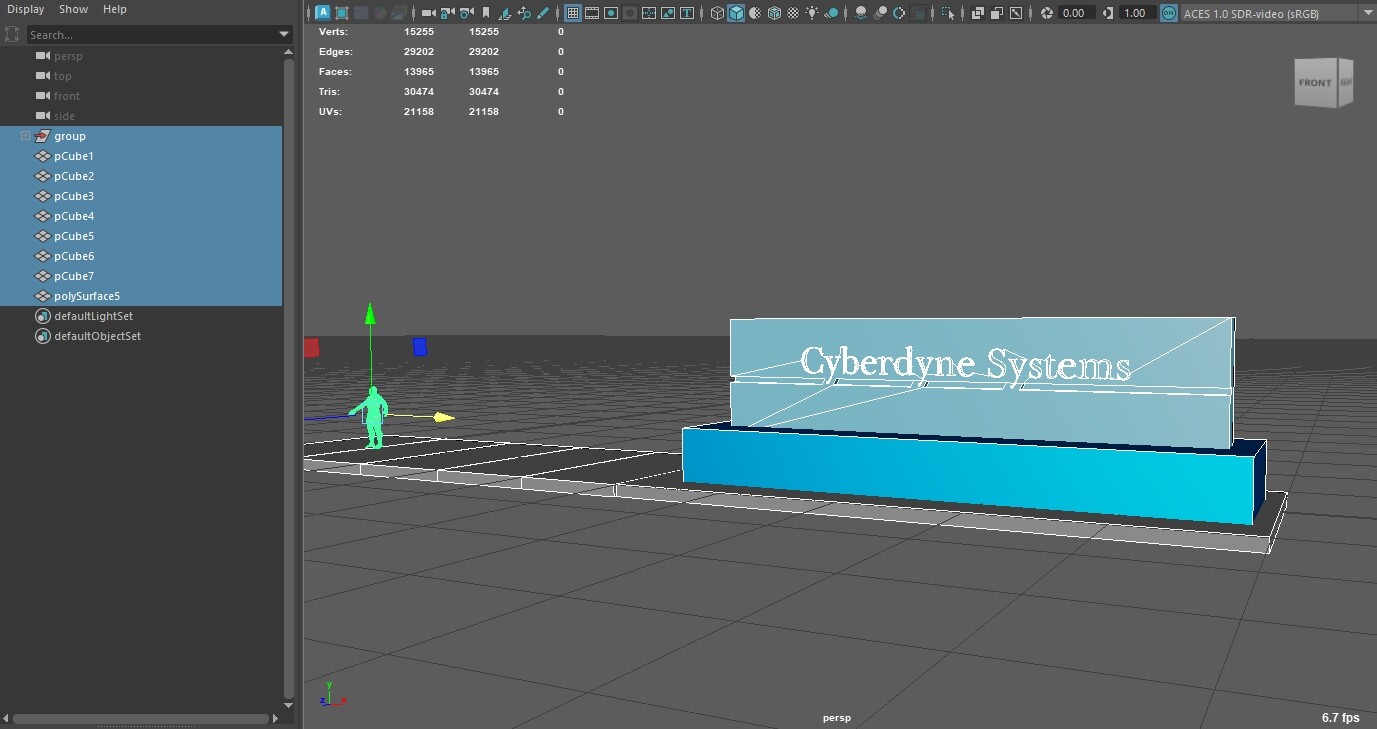Image resolution: width=1377 pixels, height=729 pixels.
Task: Open the Show menu in Outliner
Action: pos(73,9)
